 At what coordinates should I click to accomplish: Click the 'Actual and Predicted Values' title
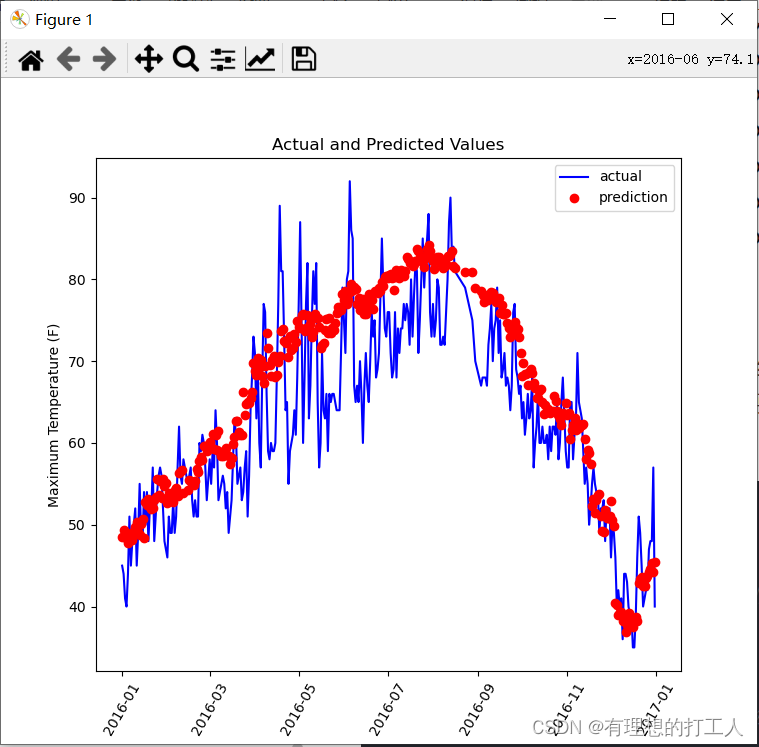pyautogui.click(x=388, y=144)
